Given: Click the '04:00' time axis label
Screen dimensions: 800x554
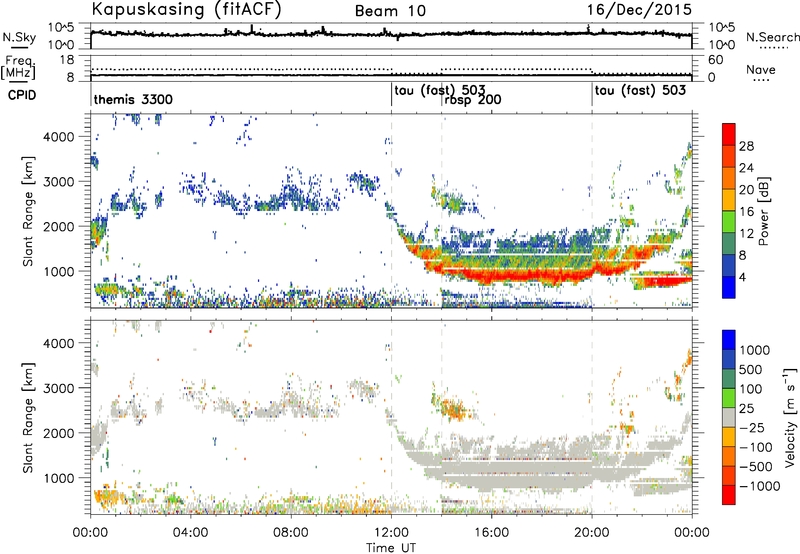Looking at the screenshot, I should pyautogui.click(x=190, y=533).
